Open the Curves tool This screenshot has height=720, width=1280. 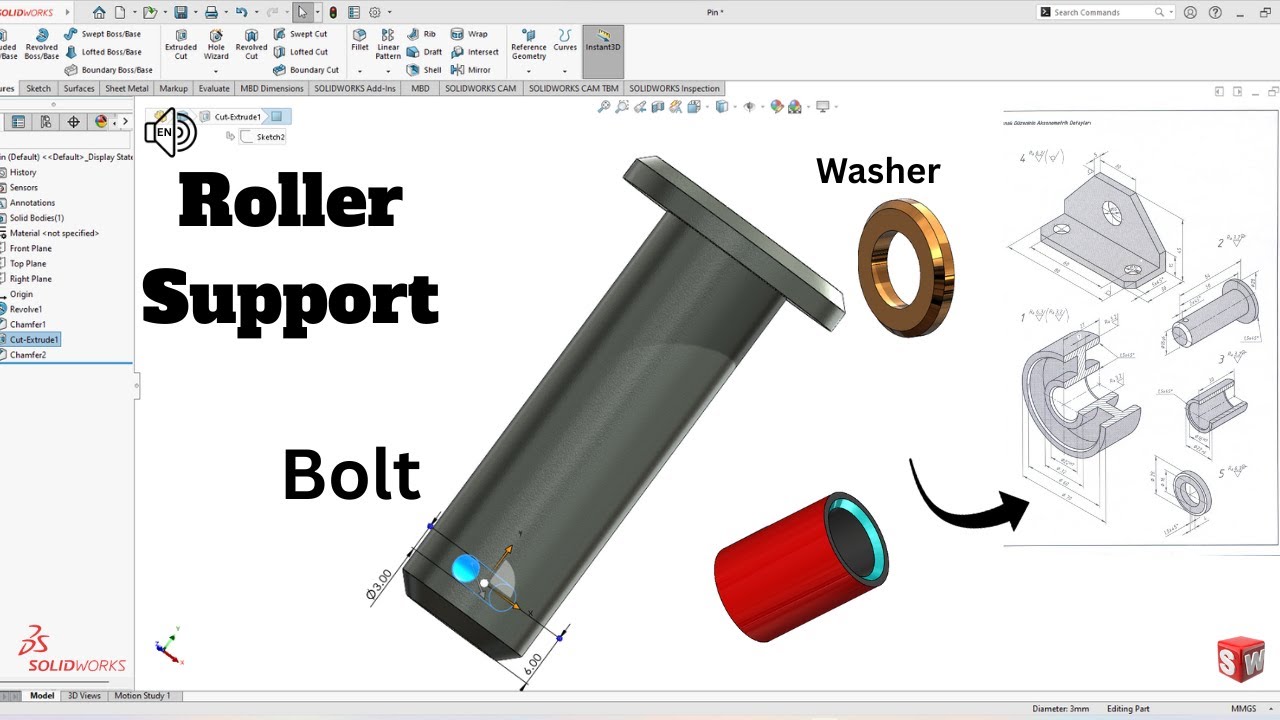[x=565, y=39]
